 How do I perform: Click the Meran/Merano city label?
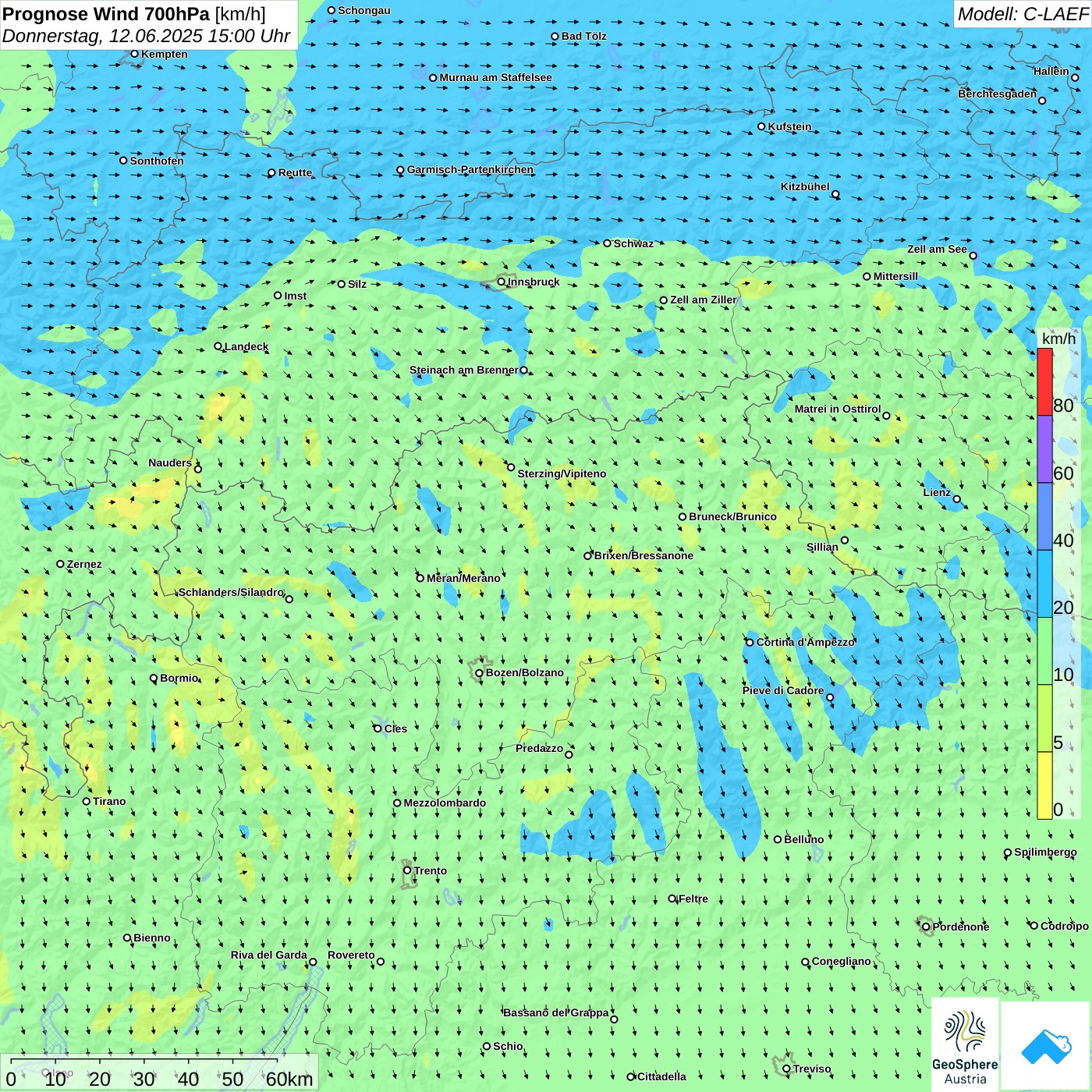pyautogui.click(x=463, y=578)
